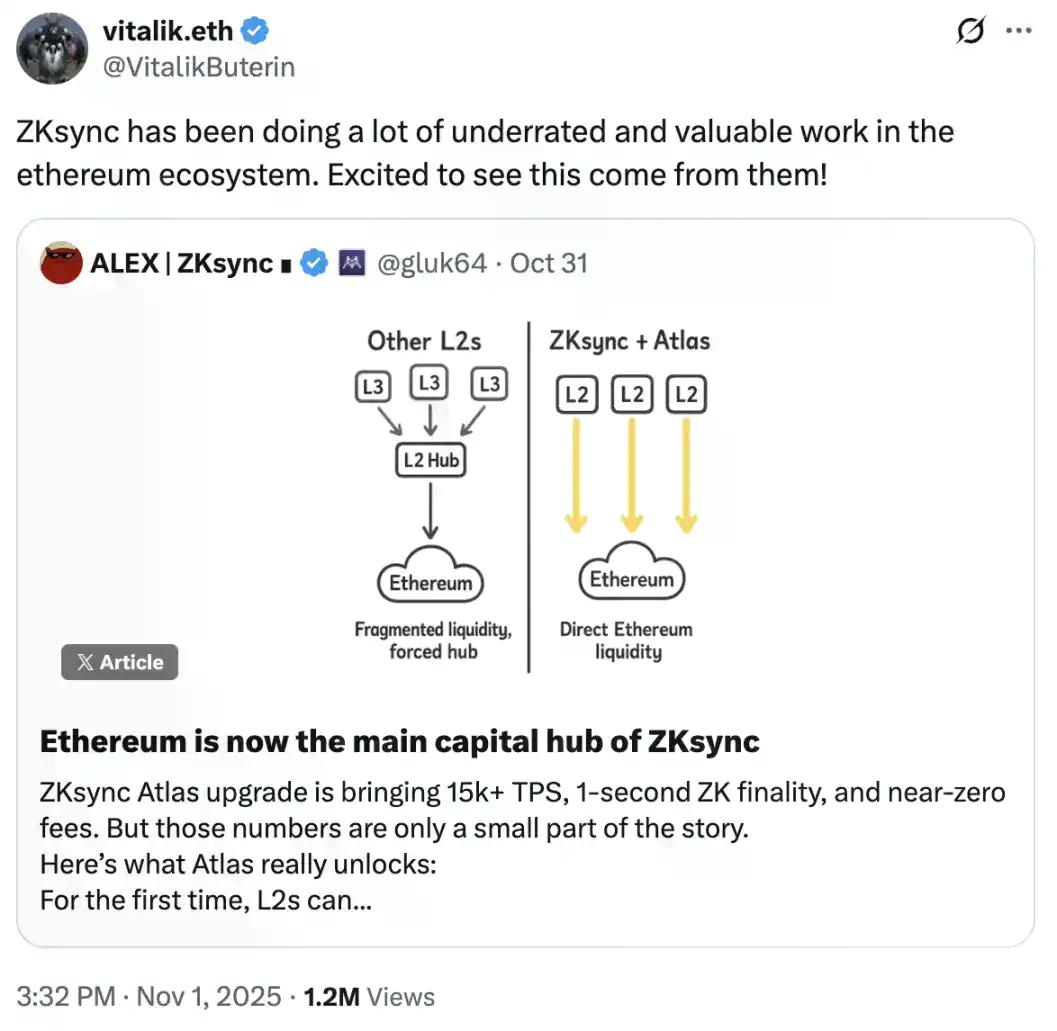Click the blue verified badge next to vitalik.eth
Image resolution: width=1057 pixels, height=1031 pixels.
(253, 31)
